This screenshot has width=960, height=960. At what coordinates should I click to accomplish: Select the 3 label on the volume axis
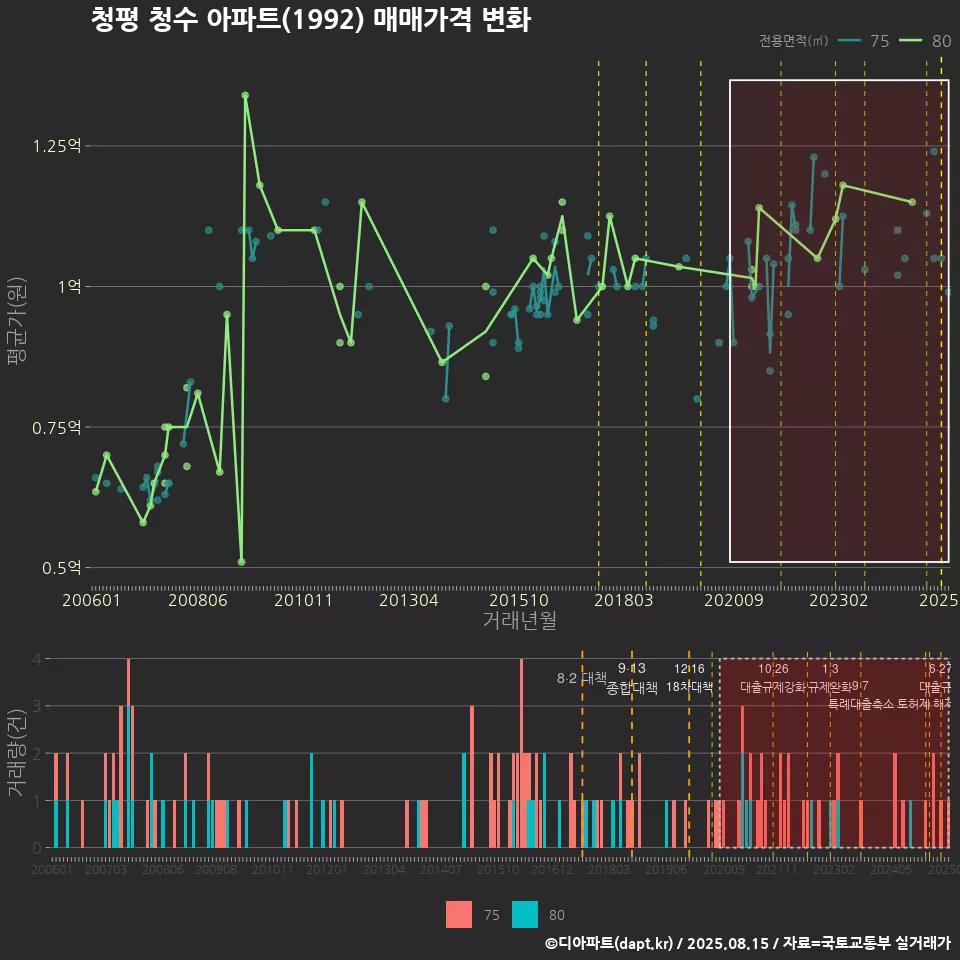[x=37, y=707]
